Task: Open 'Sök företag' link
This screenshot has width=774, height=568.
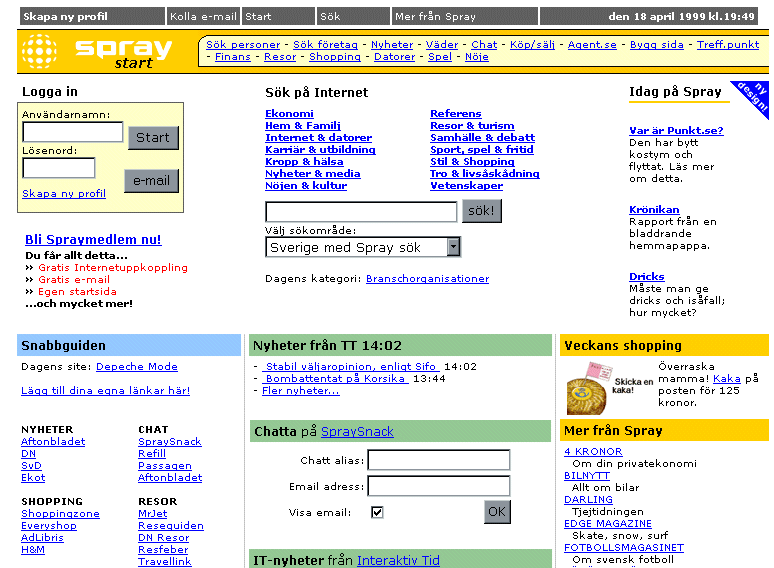Action: coord(325,45)
